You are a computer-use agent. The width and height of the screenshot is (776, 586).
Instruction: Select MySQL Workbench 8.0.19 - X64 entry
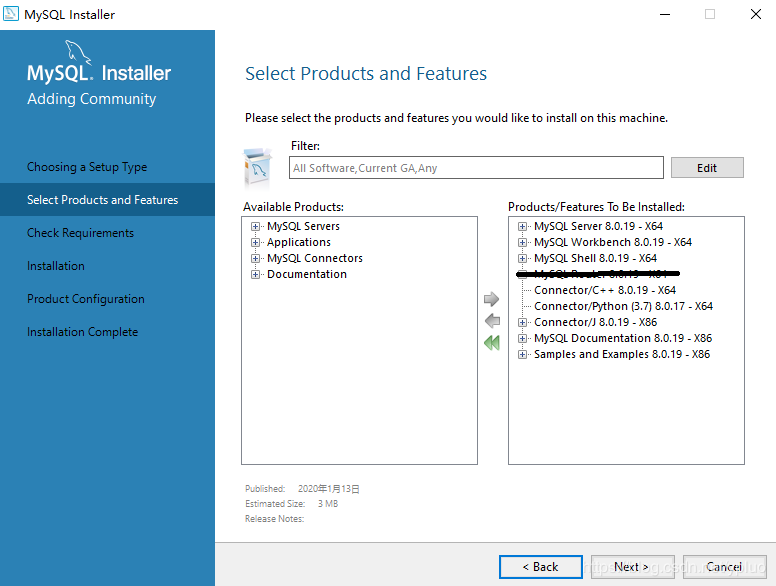click(x=613, y=242)
